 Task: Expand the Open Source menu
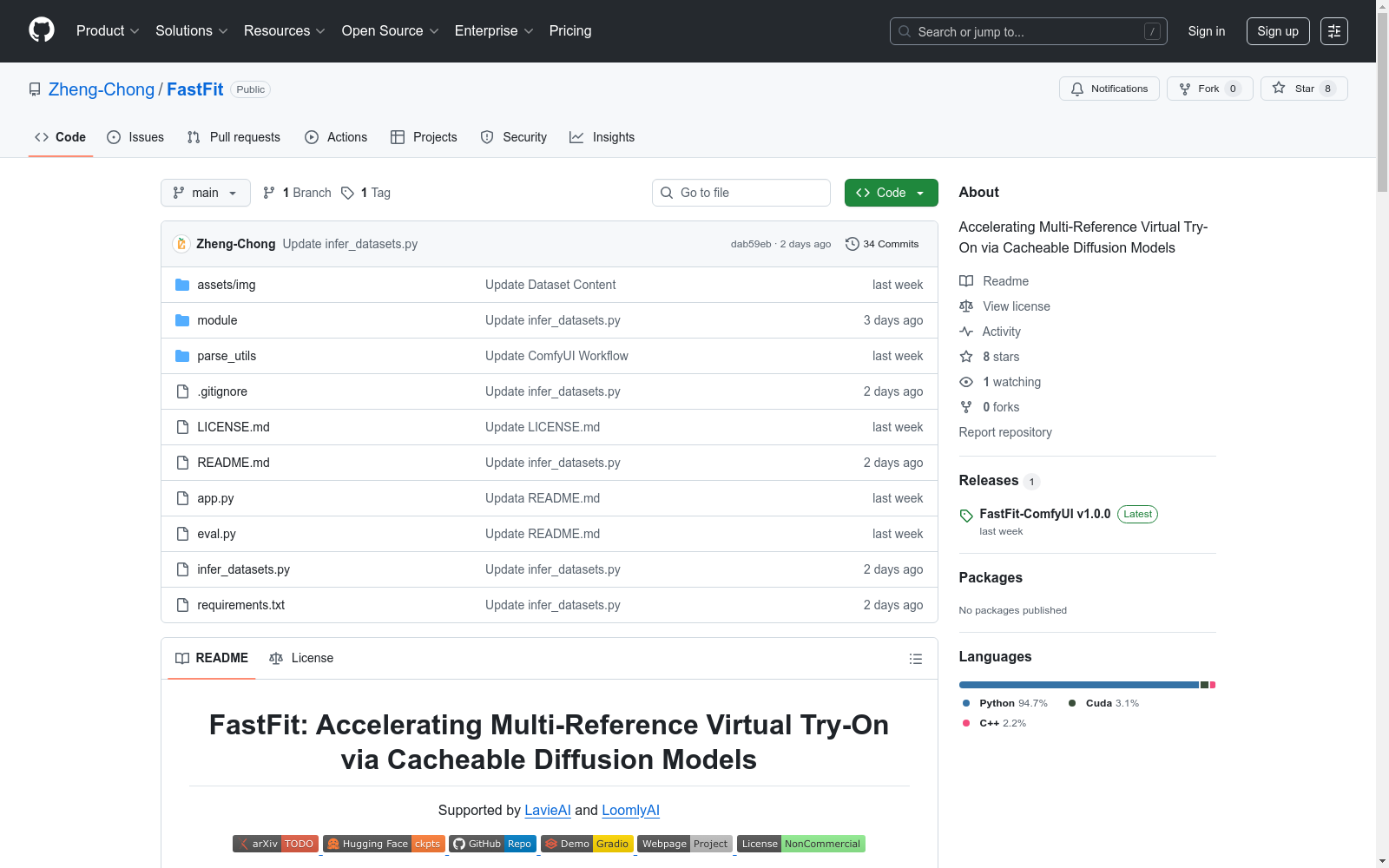tap(391, 31)
